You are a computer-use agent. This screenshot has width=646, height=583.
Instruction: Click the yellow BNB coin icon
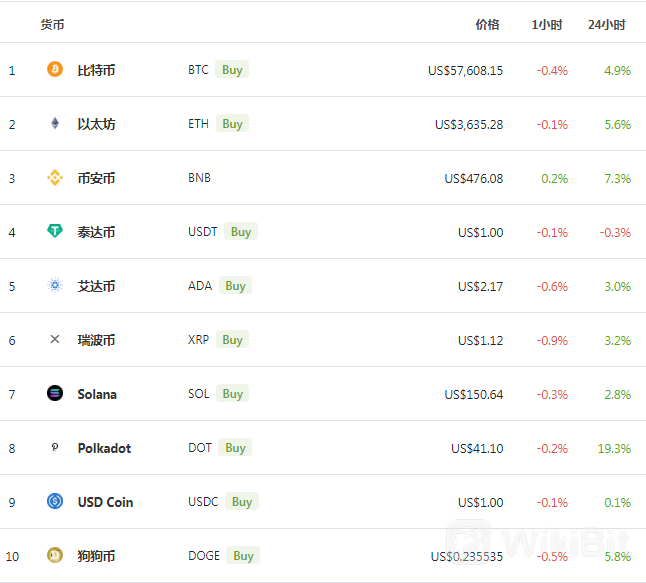55,178
